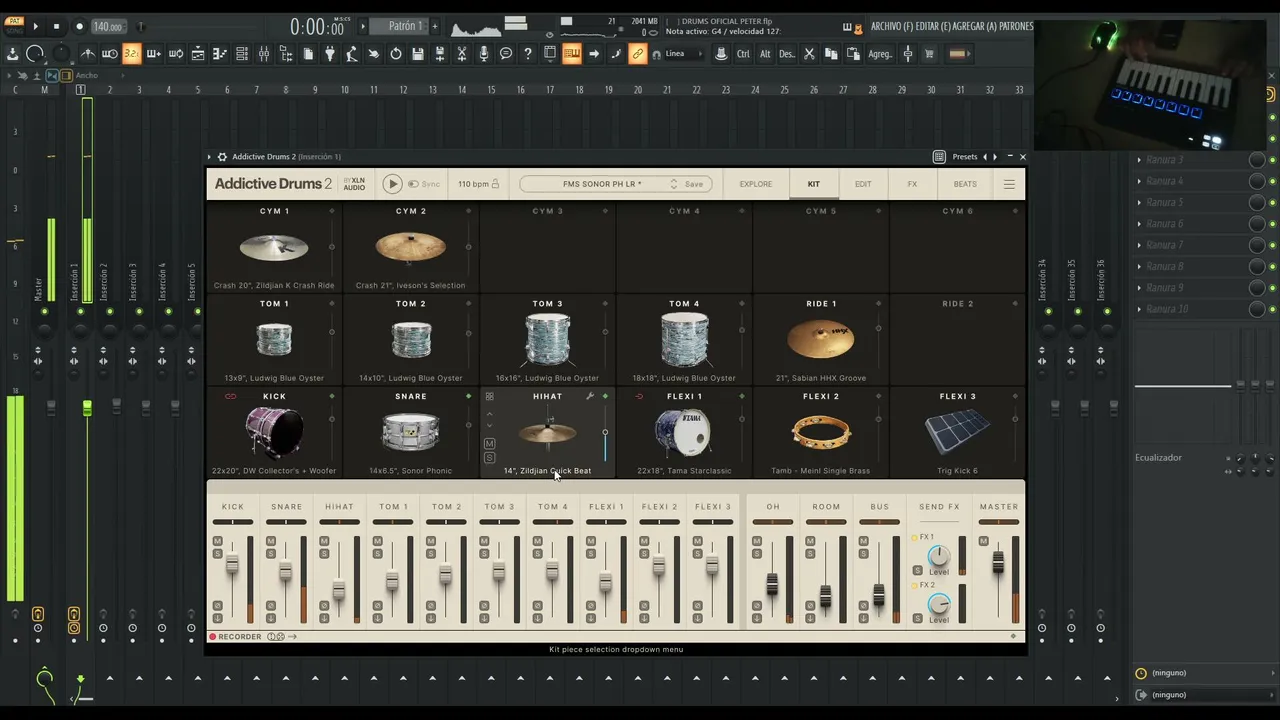Select the Ludwig Blue Oyster TOM 3 drum
This screenshot has height=720, width=1280.
547,340
